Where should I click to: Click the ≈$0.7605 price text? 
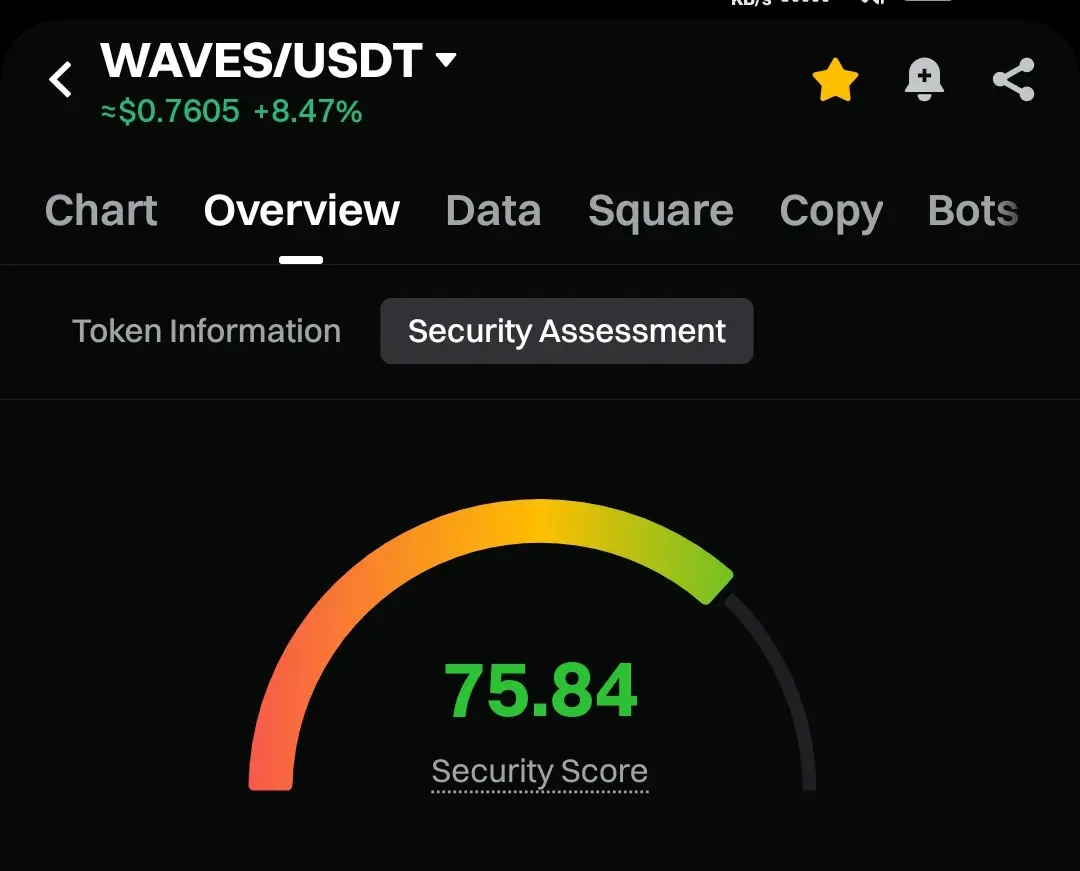tap(170, 111)
